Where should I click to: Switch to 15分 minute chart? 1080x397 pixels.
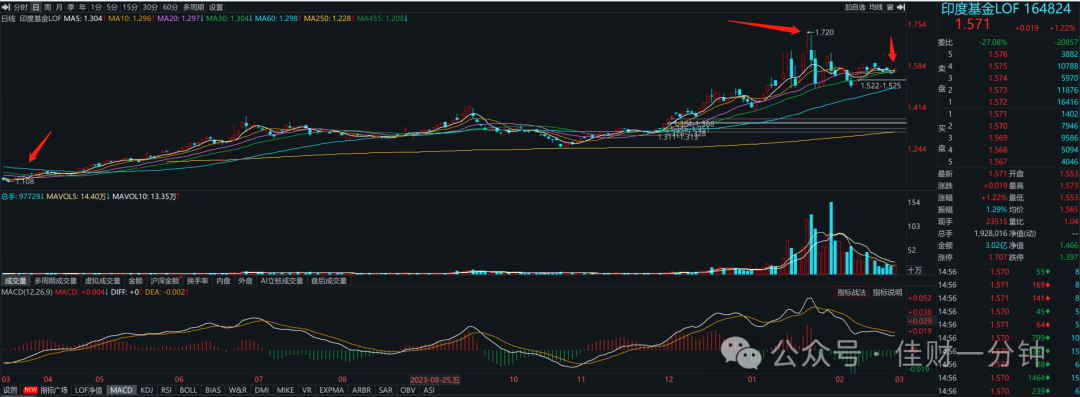point(130,7)
